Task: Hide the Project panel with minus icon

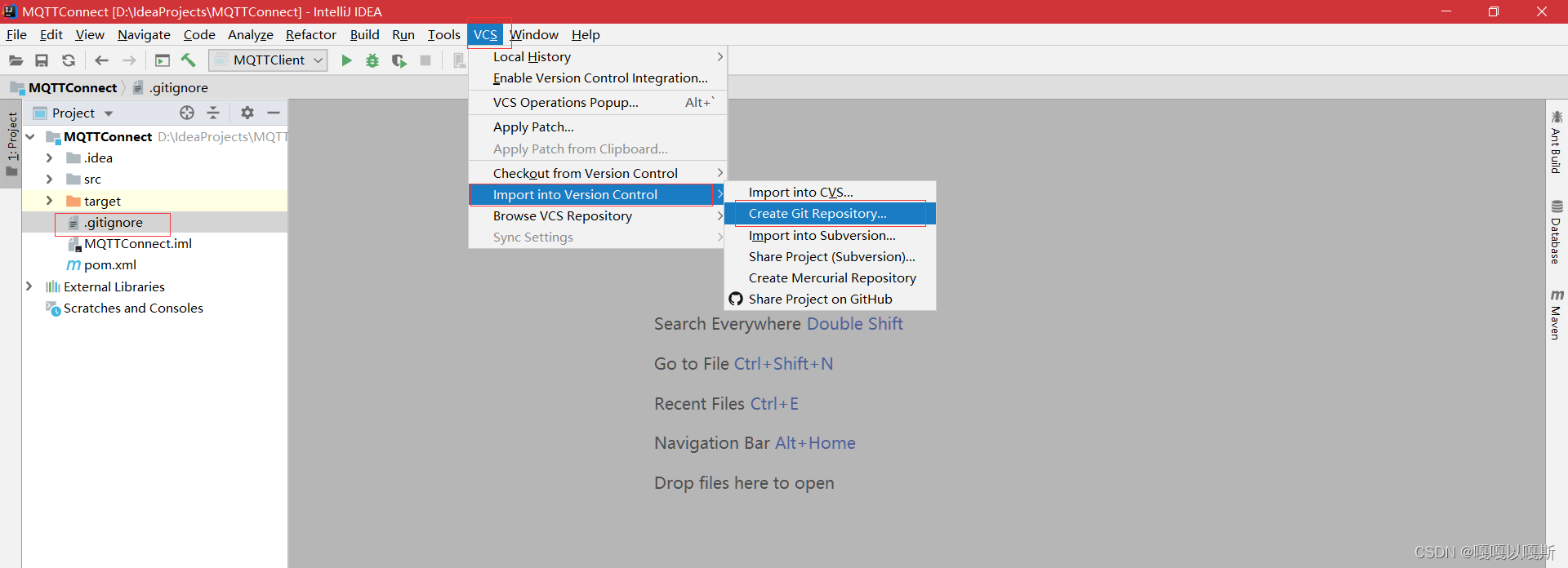Action: (x=274, y=113)
